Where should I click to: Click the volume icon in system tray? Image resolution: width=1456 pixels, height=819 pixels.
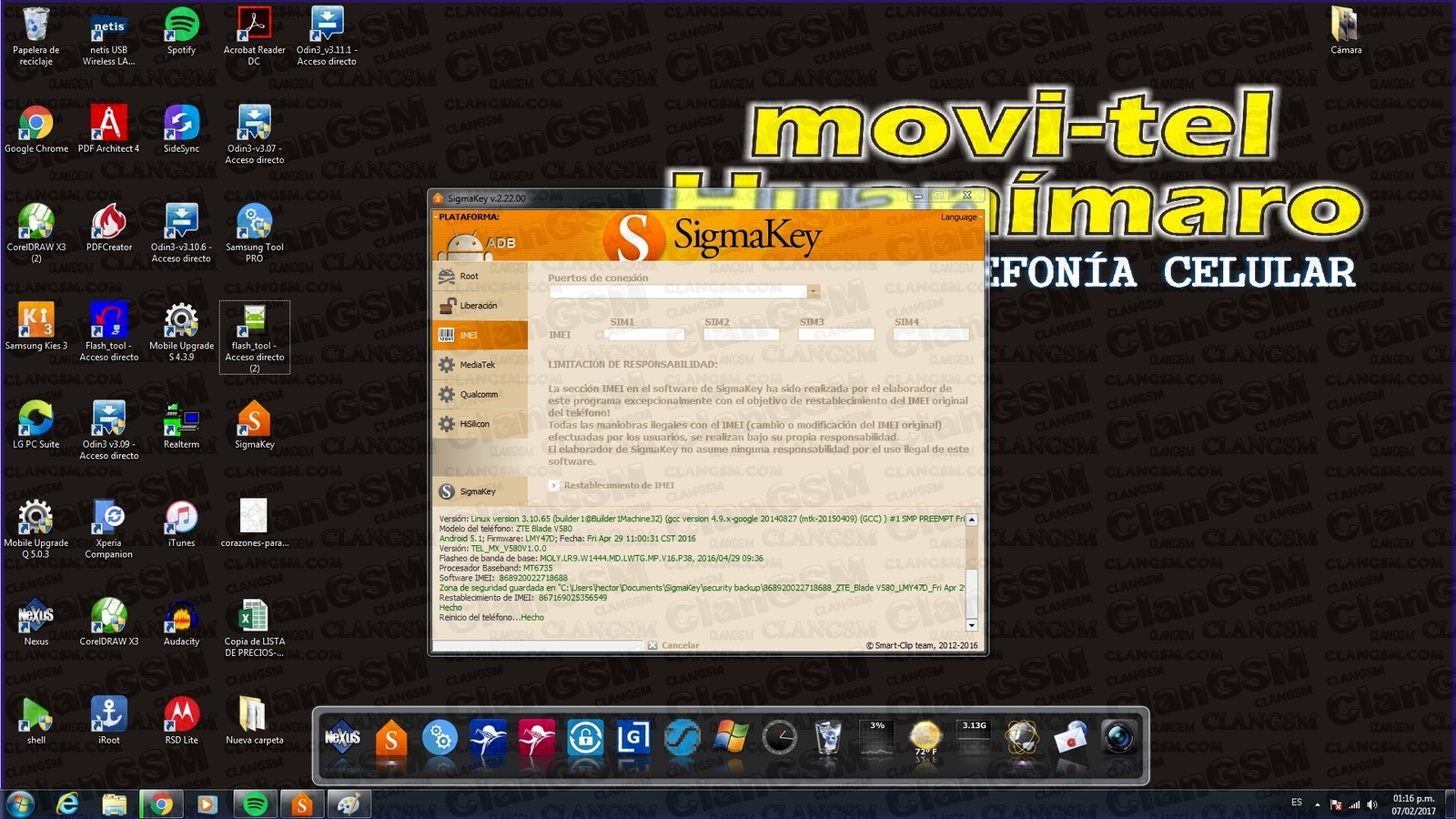(x=1371, y=804)
